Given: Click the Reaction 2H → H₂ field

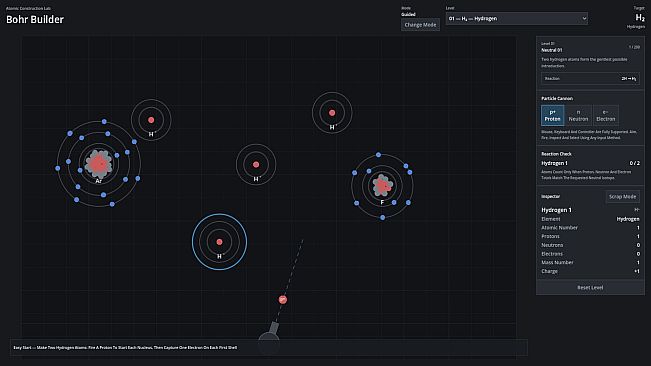Looking at the screenshot, I should coord(590,78).
